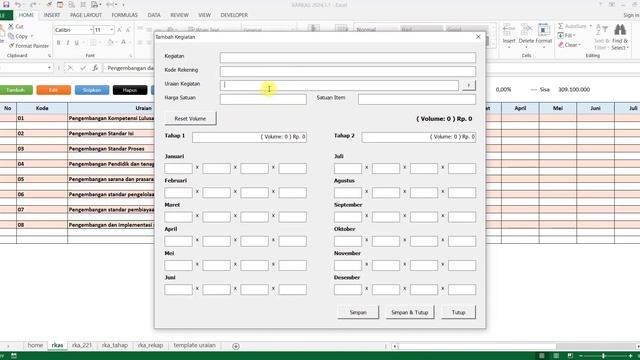Image resolution: width=640 pixels, height=360 pixels.
Task: Toggle italic formatting in the Font group
Action: 67,42
